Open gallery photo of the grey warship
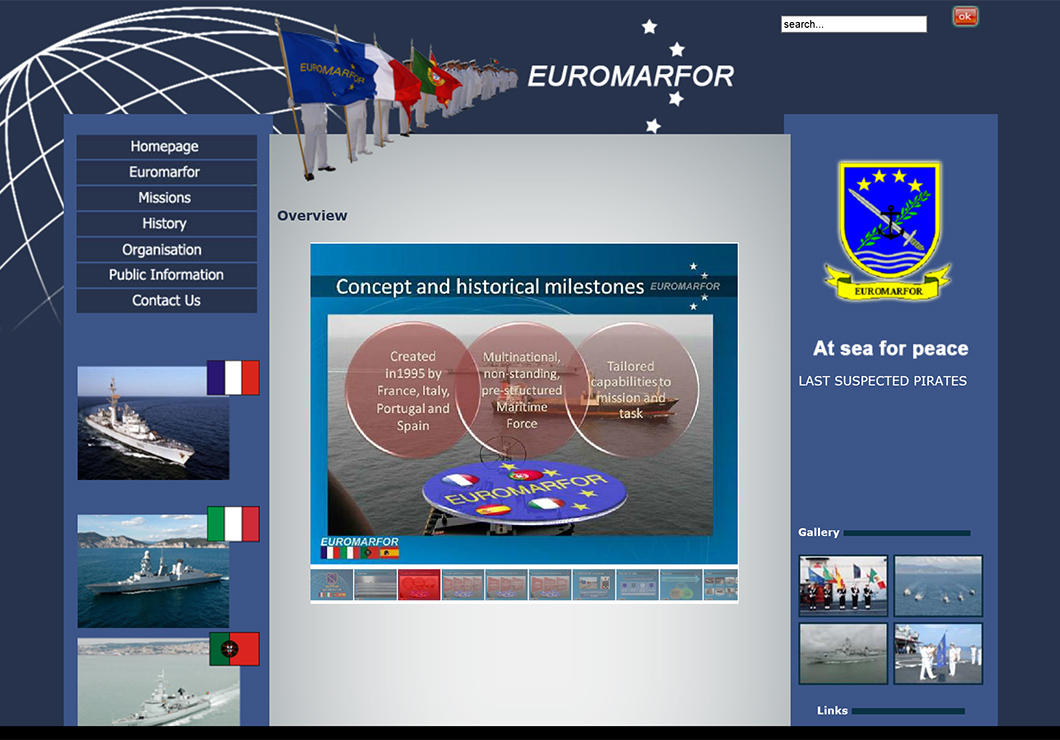Image resolution: width=1060 pixels, height=740 pixels. [x=843, y=653]
